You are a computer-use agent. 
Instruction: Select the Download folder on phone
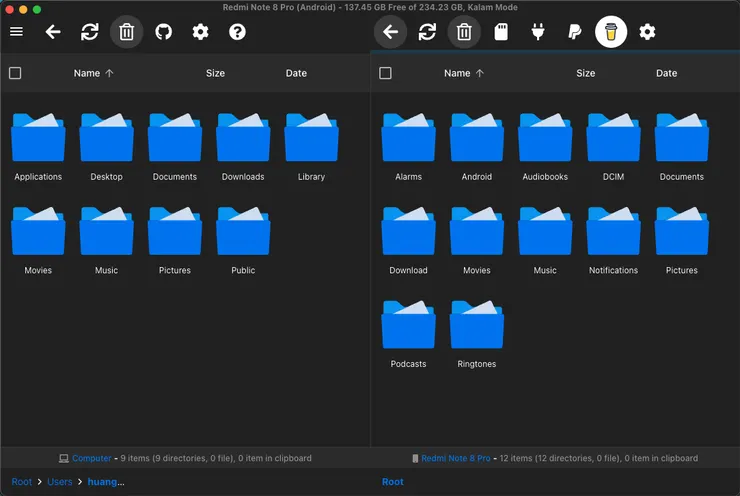(x=408, y=241)
